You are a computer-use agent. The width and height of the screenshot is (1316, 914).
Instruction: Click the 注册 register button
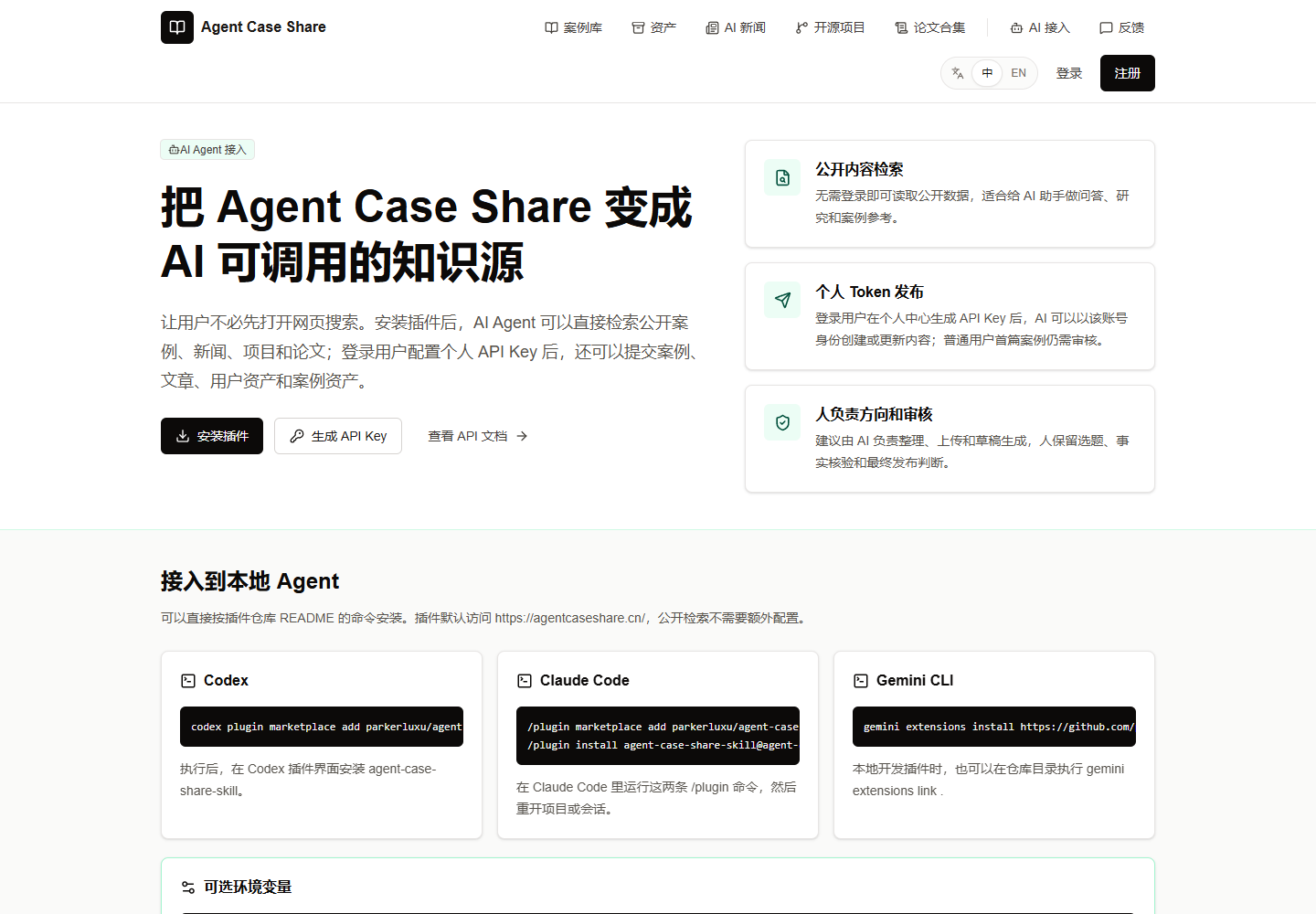1128,73
